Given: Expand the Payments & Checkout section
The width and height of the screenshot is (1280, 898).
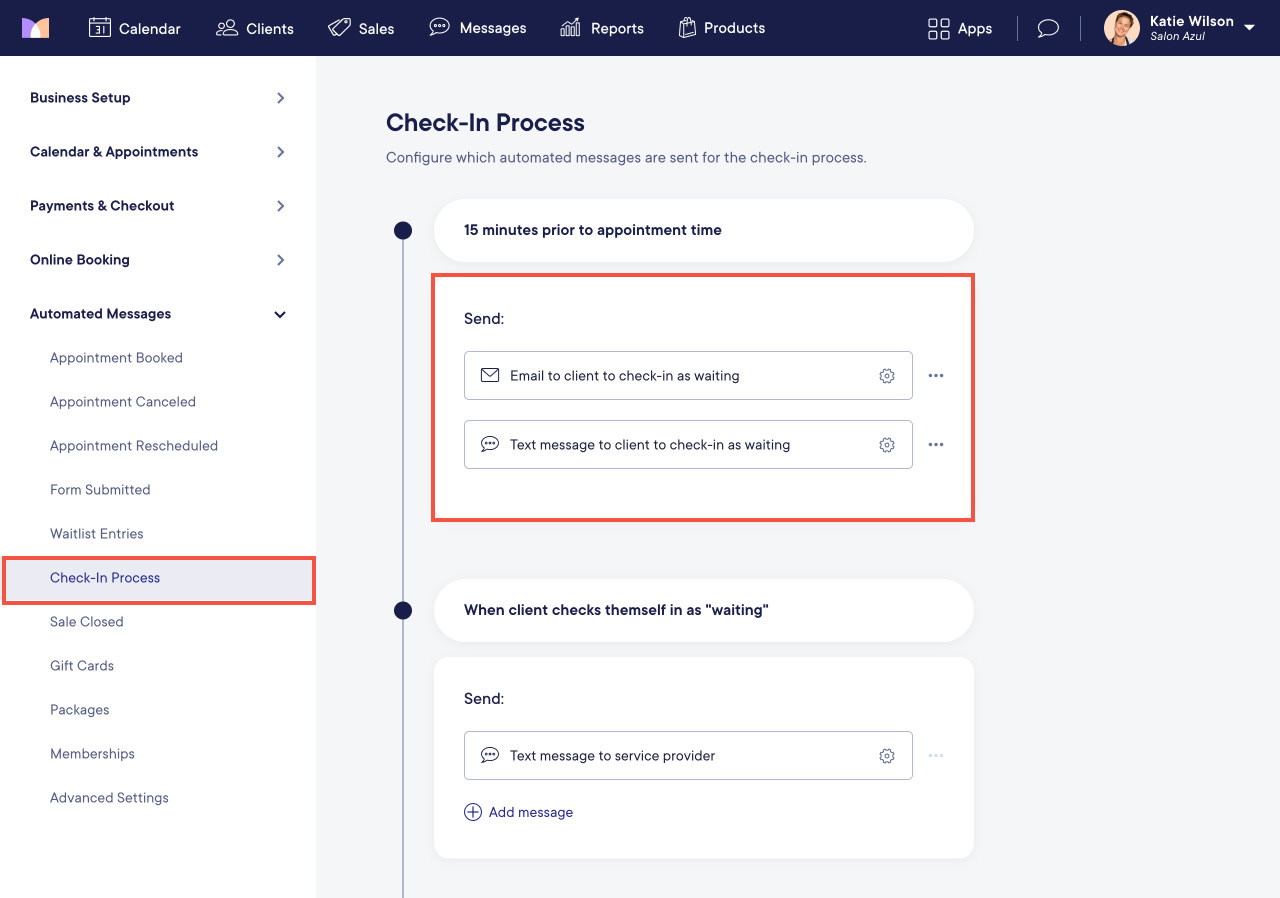Looking at the screenshot, I should (158, 206).
